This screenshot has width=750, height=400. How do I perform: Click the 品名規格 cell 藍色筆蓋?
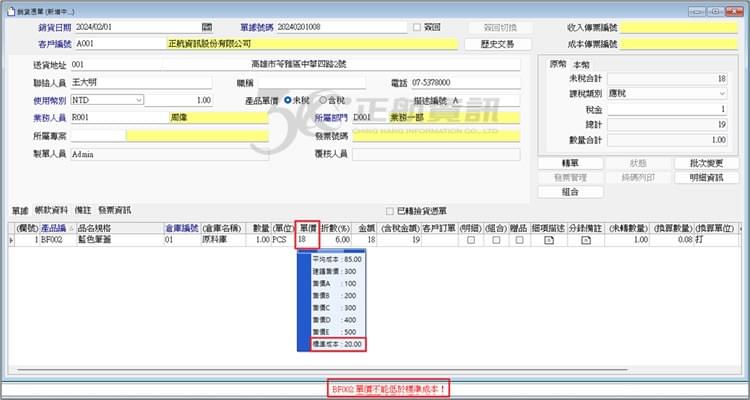[x=119, y=240]
